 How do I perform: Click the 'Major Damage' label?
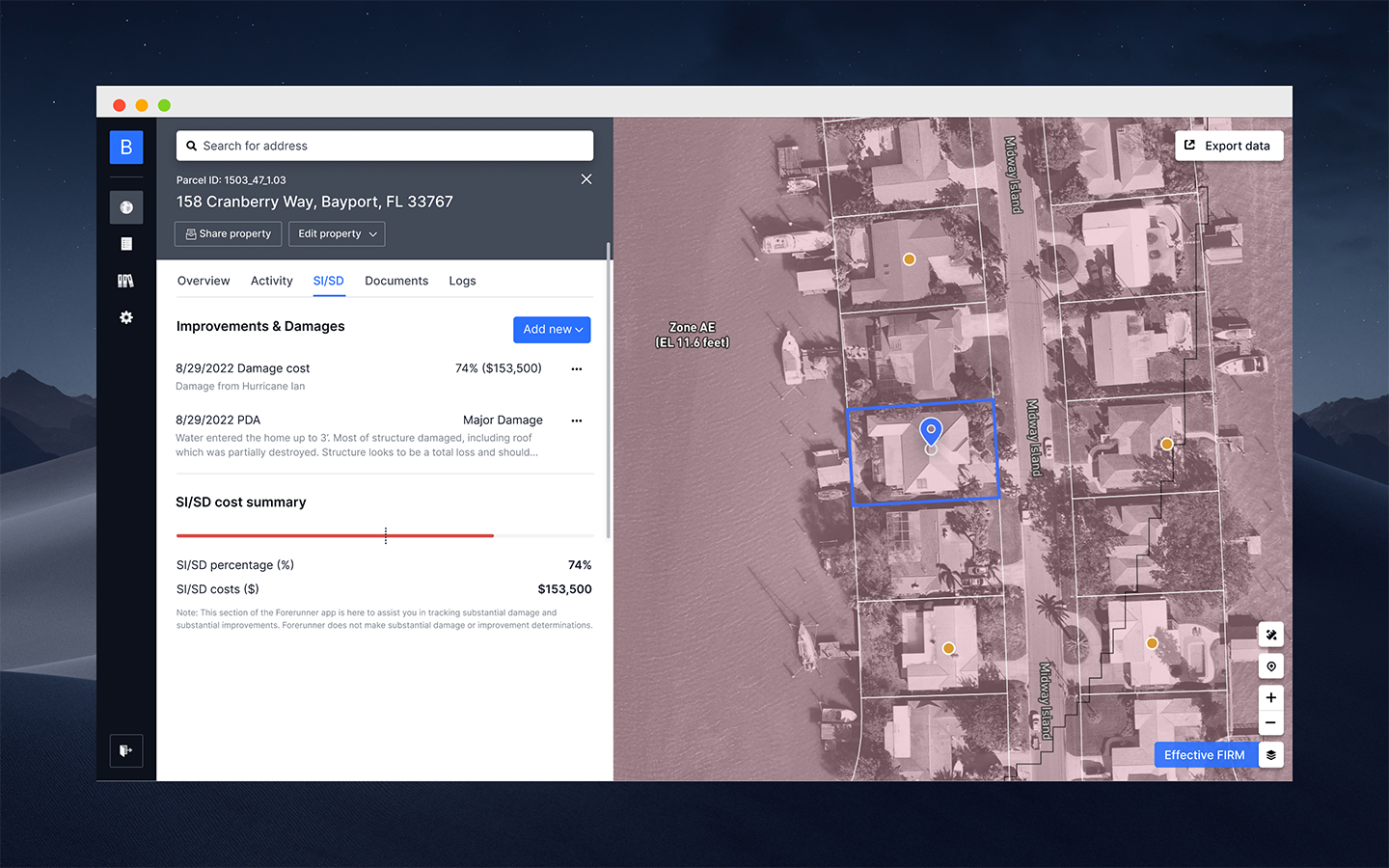pyautogui.click(x=503, y=420)
